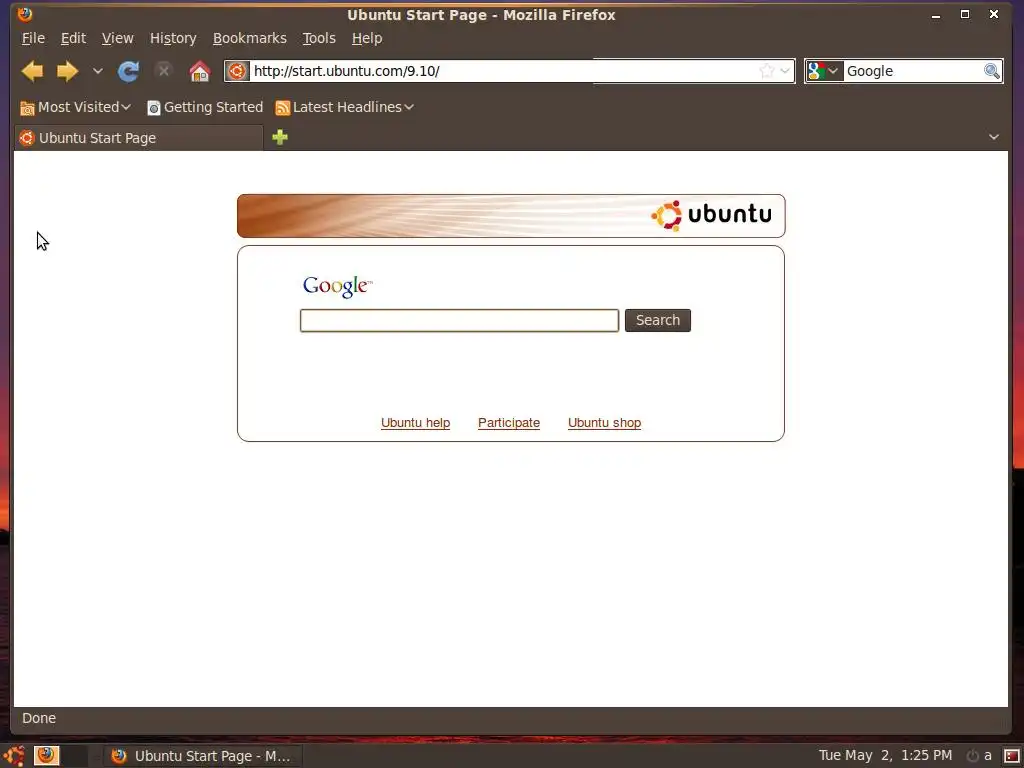Open the History menu
1024x768 pixels.
point(173,38)
